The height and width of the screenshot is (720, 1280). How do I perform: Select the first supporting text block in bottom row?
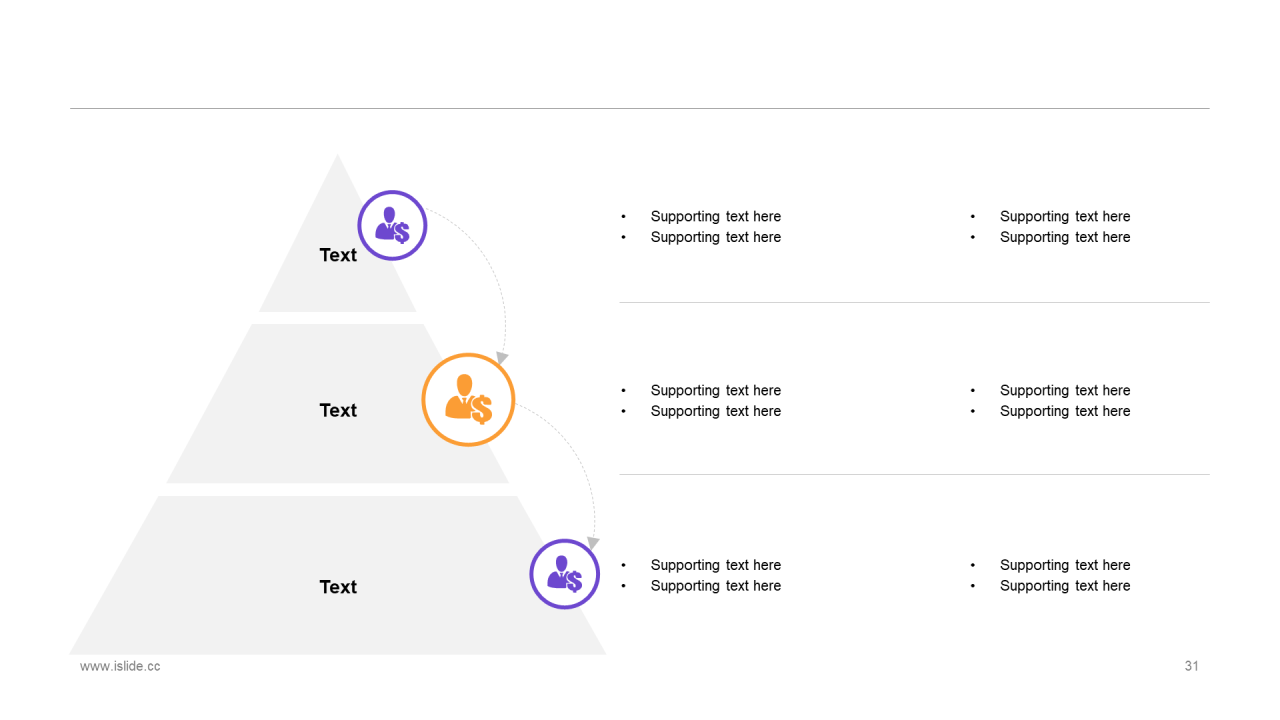701,575
